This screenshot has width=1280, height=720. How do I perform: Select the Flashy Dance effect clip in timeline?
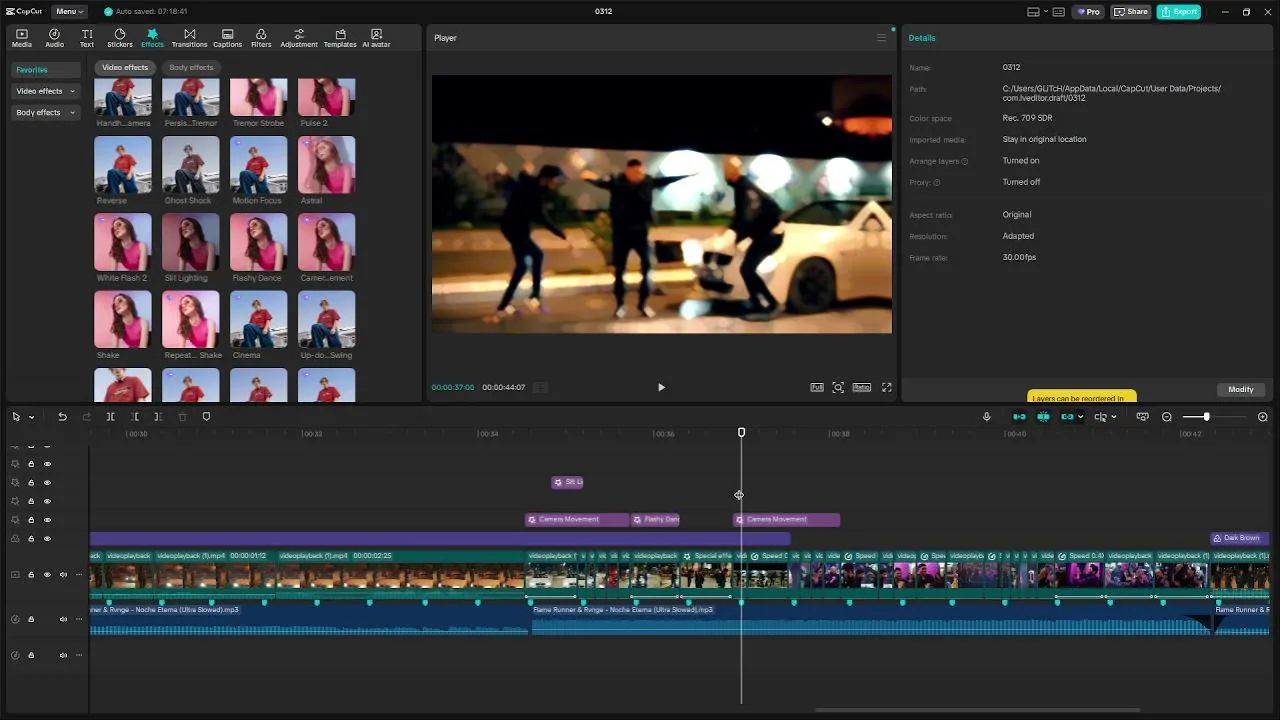click(656, 520)
